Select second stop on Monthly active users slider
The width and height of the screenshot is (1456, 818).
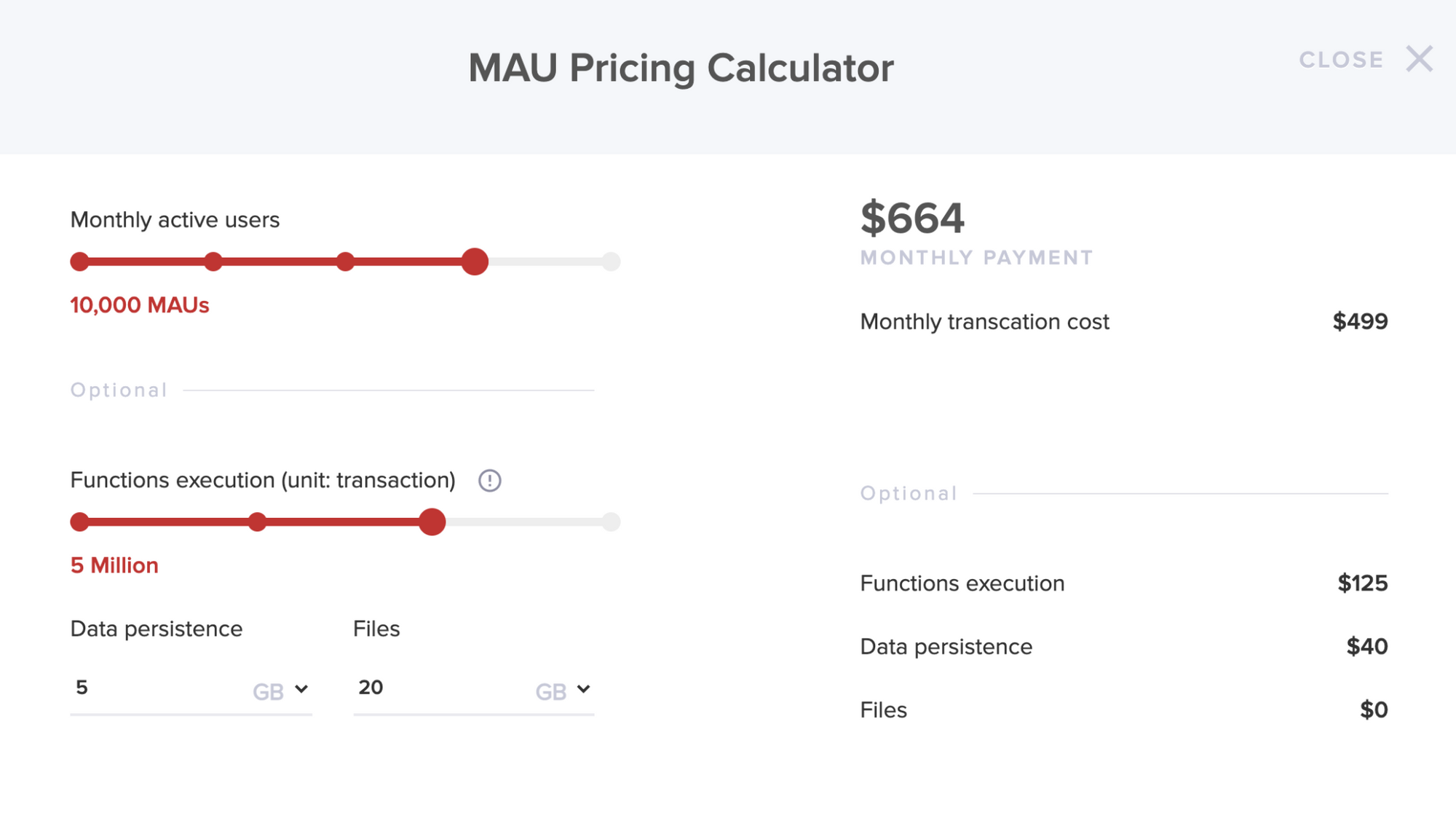213,261
